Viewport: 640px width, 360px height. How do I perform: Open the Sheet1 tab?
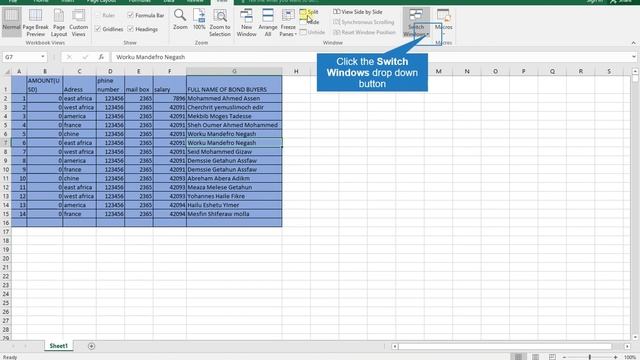pyautogui.click(x=58, y=346)
